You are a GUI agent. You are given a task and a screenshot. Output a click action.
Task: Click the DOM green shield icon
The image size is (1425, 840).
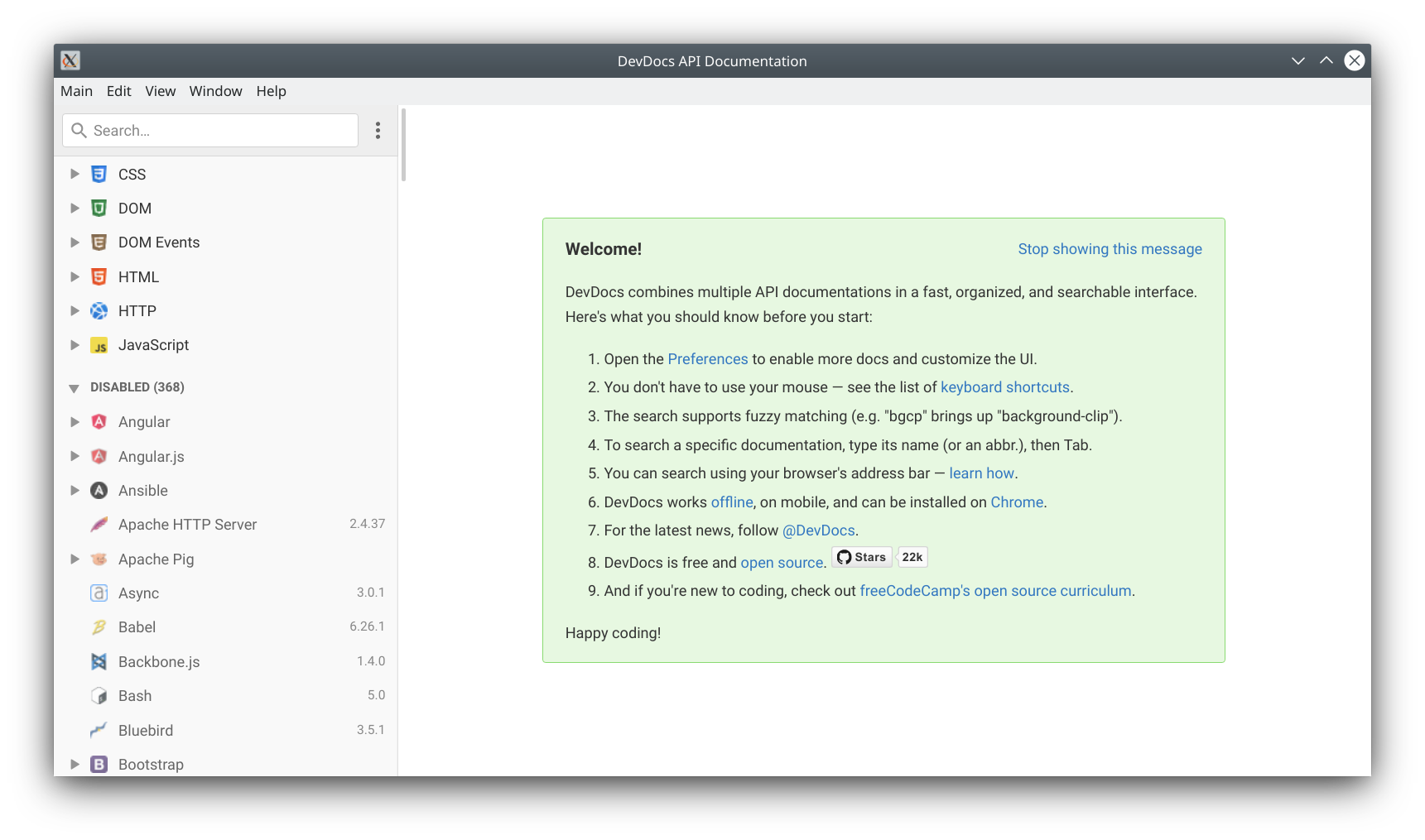[99, 208]
